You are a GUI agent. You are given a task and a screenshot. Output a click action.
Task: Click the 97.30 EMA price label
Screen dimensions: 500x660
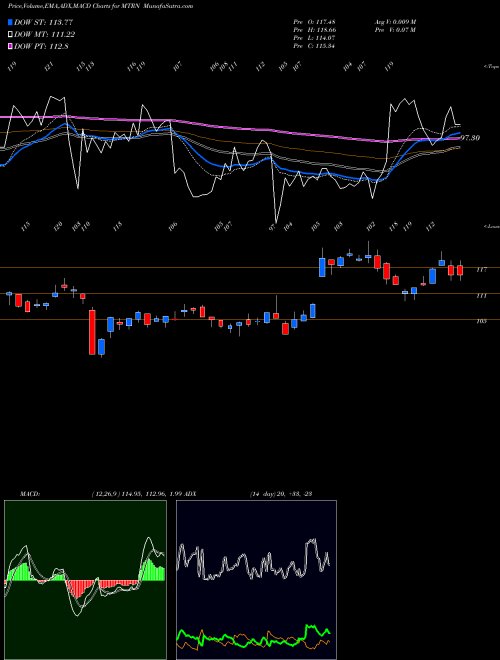pyautogui.click(x=471, y=138)
